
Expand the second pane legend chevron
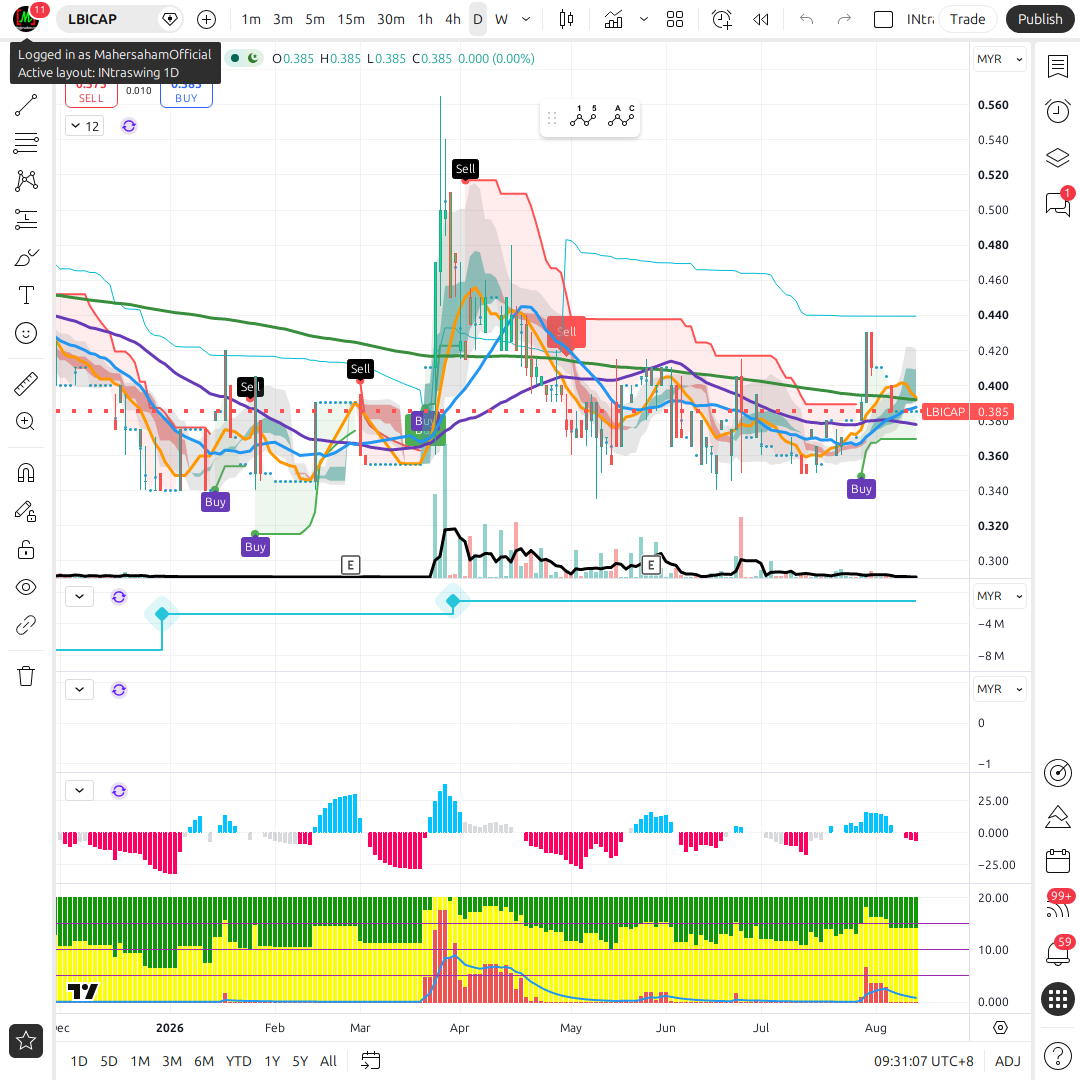pos(80,596)
